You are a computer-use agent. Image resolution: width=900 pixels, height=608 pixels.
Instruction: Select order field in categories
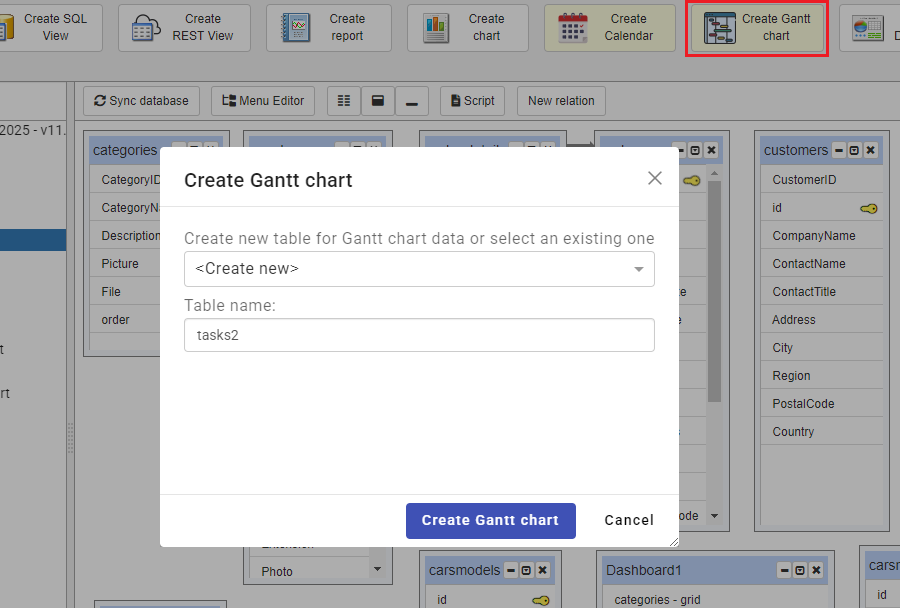click(x=125, y=320)
